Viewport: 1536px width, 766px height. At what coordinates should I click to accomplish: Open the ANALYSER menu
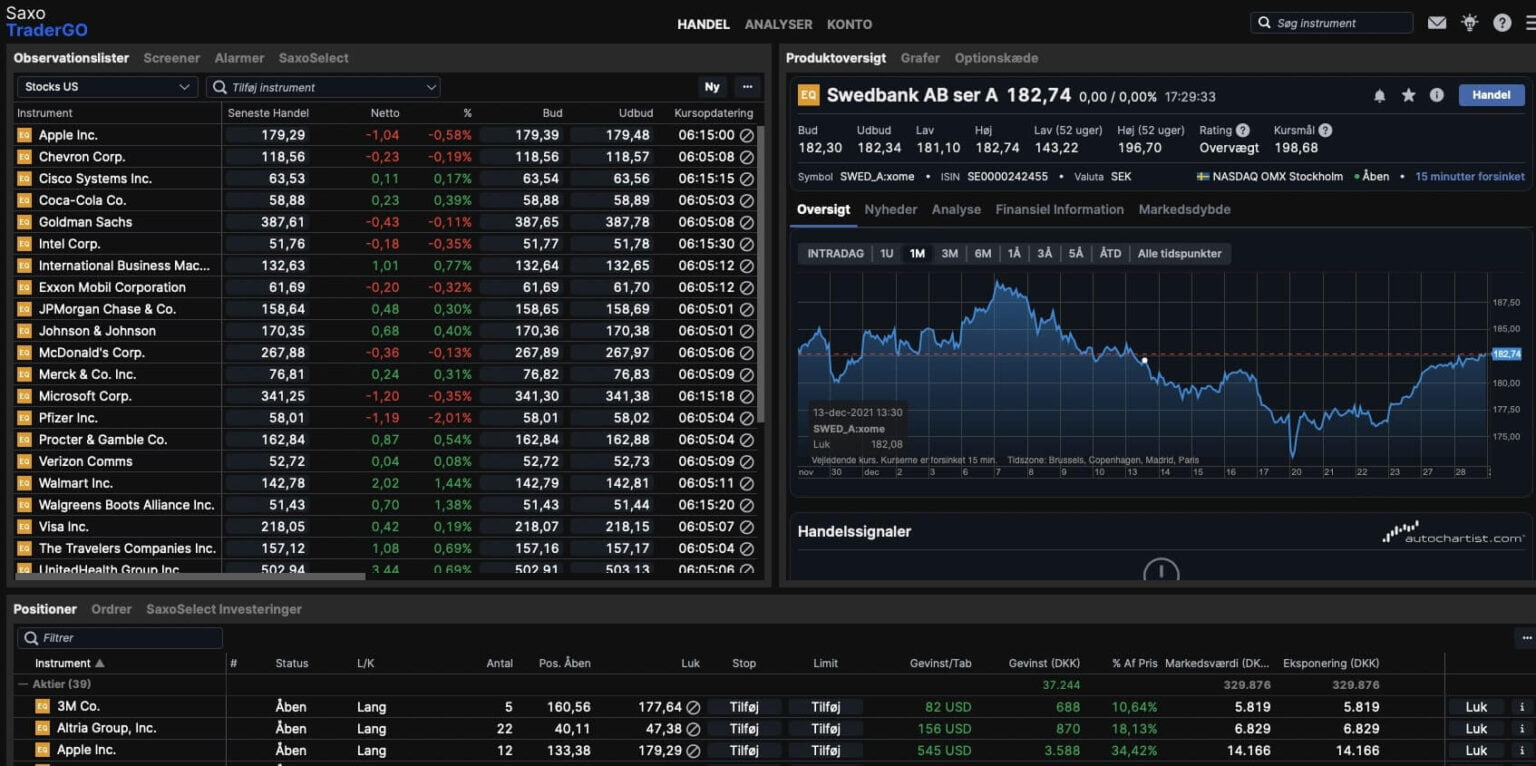[x=778, y=24]
